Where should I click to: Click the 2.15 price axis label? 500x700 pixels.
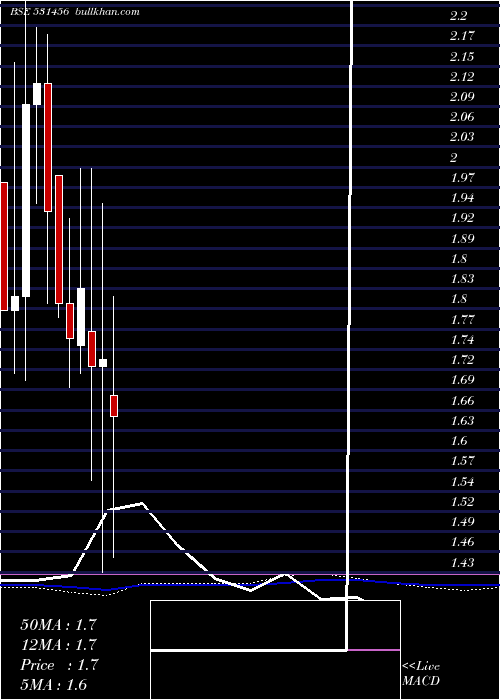click(x=462, y=57)
